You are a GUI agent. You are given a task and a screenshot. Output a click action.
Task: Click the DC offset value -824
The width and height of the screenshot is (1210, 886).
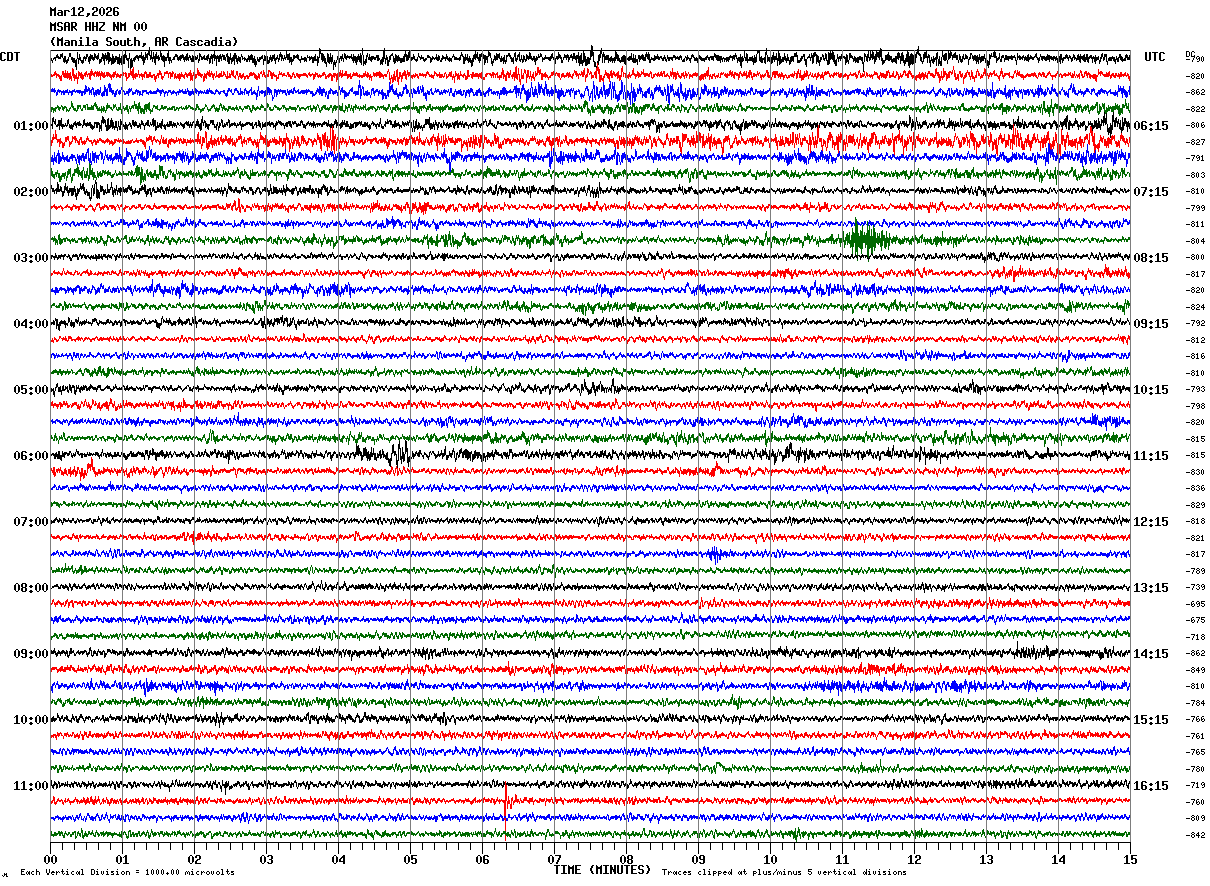1195,307
